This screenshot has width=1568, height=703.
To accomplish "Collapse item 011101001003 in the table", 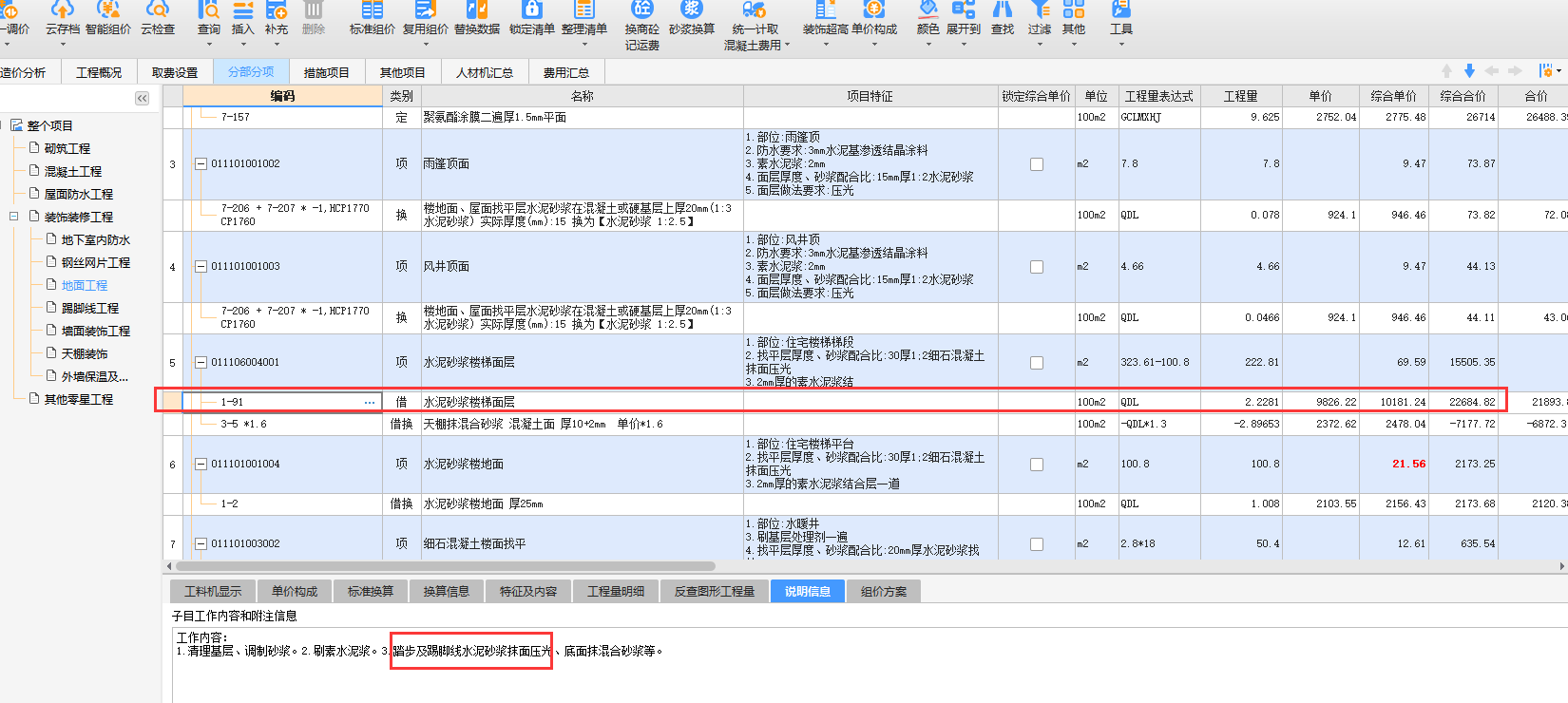I will click(x=201, y=267).
